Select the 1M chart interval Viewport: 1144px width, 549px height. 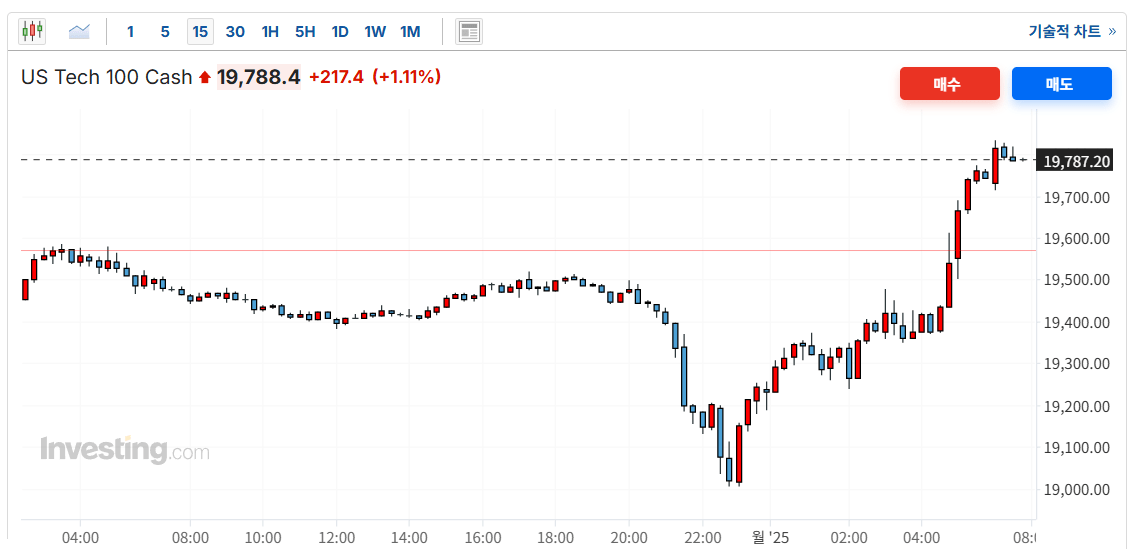[x=410, y=31]
